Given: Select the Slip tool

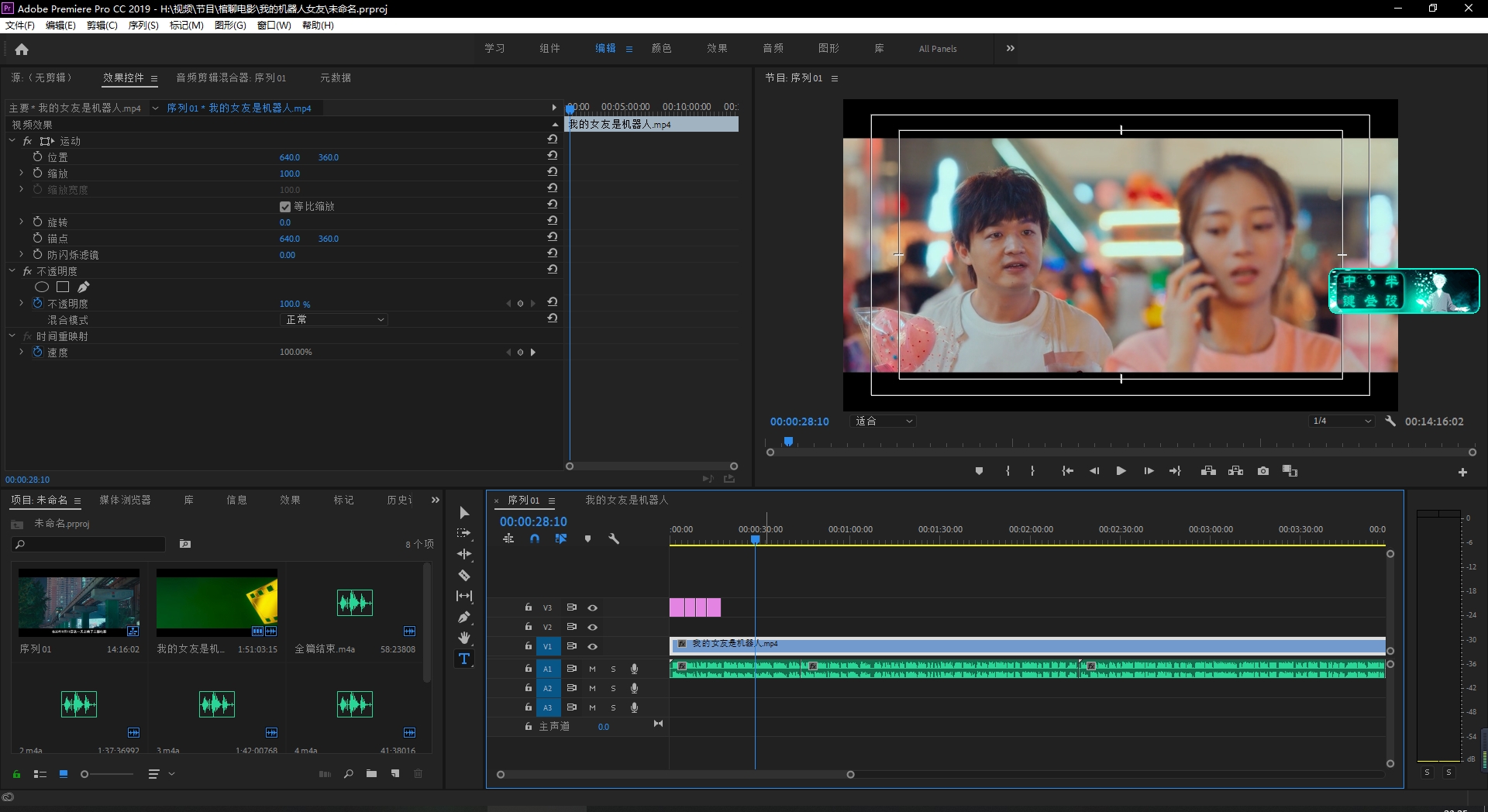Looking at the screenshot, I should point(463,596).
